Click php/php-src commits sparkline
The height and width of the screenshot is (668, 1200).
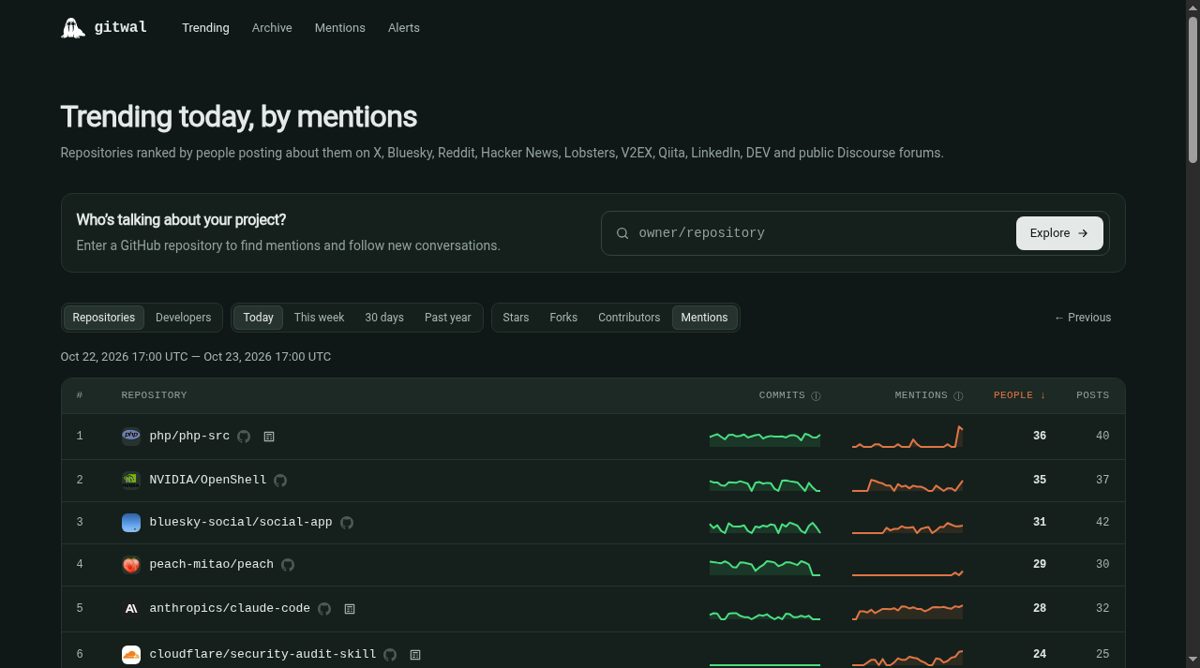765,437
